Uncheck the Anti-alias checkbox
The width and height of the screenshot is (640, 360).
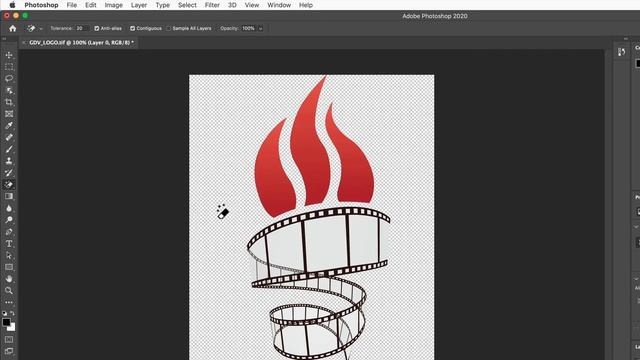tap(97, 29)
